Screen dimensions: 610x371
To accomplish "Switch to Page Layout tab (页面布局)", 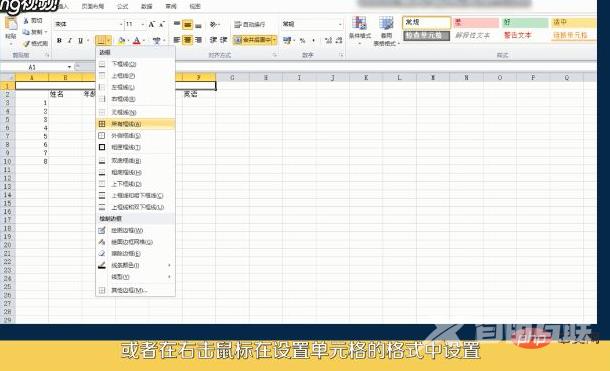I will (93, 6).
